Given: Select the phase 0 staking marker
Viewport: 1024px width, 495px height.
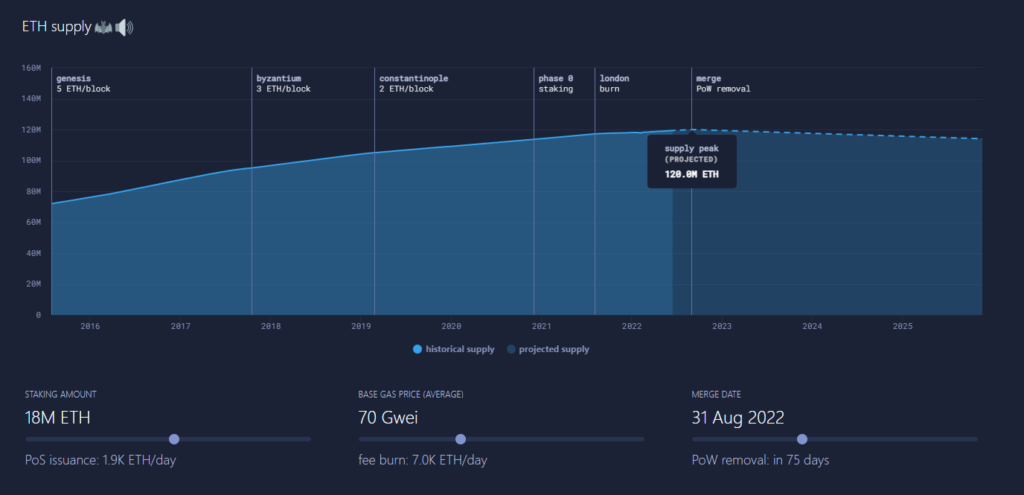Looking at the screenshot, I should coord(556,83).
